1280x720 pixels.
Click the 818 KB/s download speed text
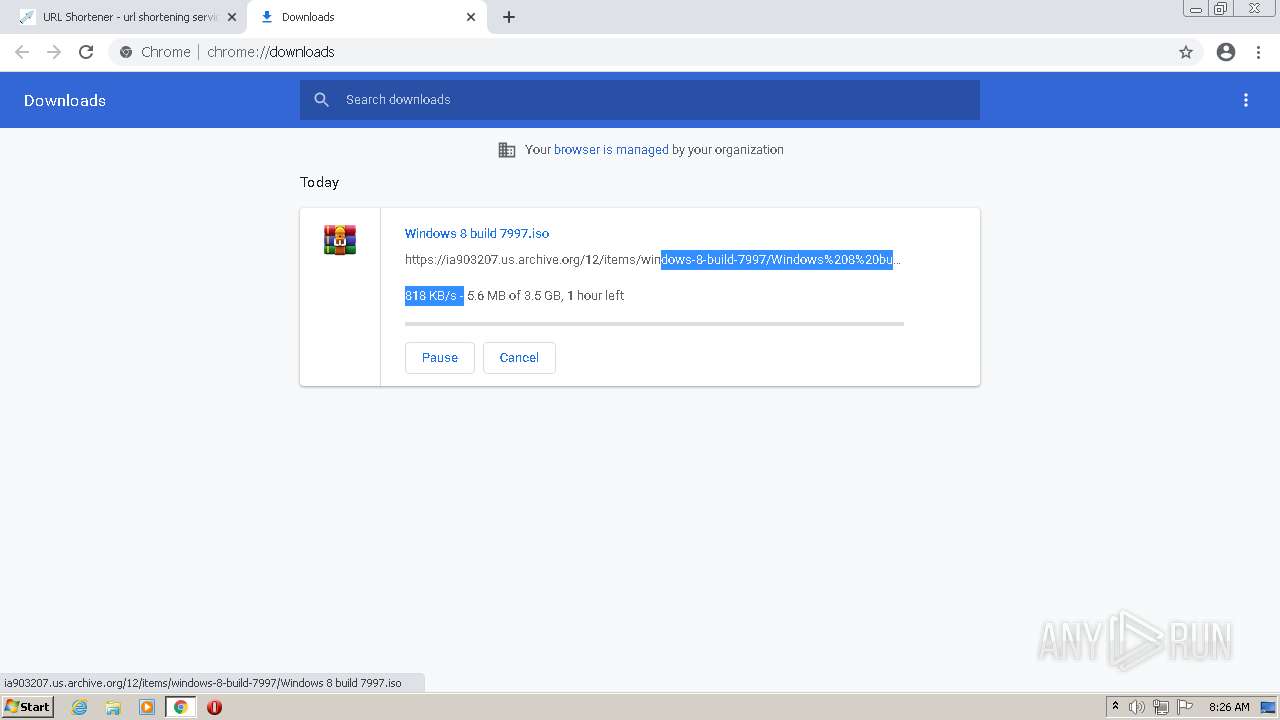431,296
